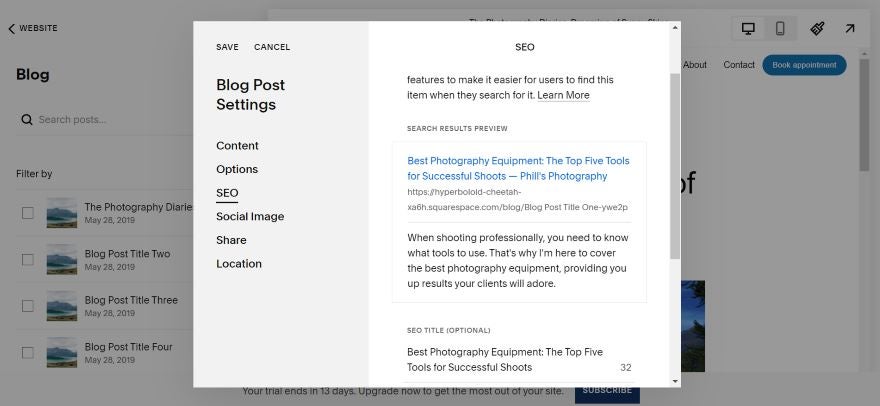
Task: Click the search magnifier icon
Action: coord(26,120)
